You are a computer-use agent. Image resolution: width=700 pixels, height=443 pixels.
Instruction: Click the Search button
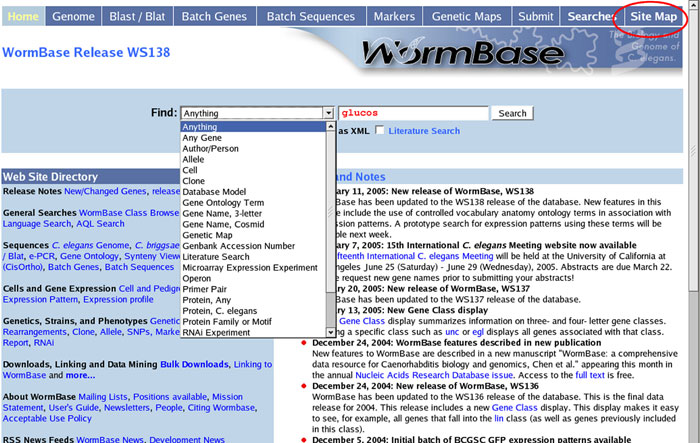click(x=512, y=113)
